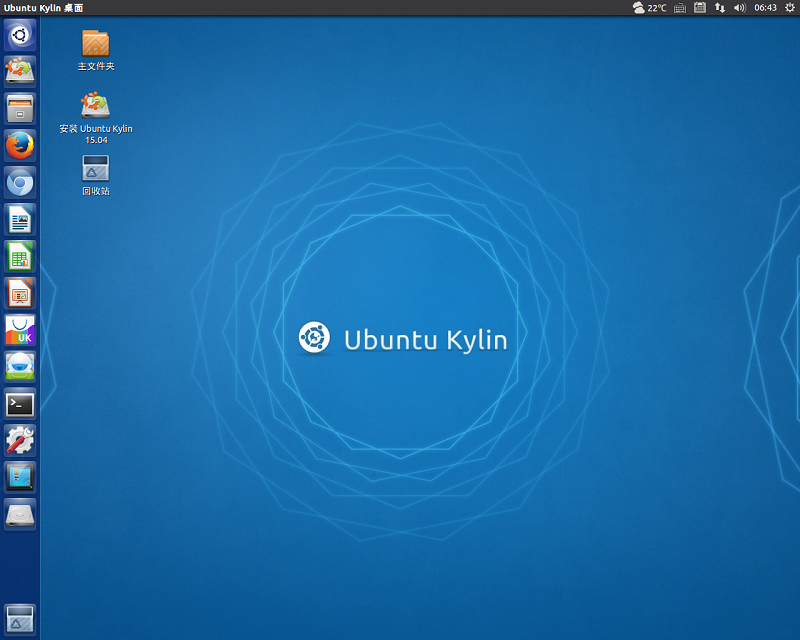Open the disk utility launcher icon
This screenshot has width=800, height=640.
tap(19, 514)
